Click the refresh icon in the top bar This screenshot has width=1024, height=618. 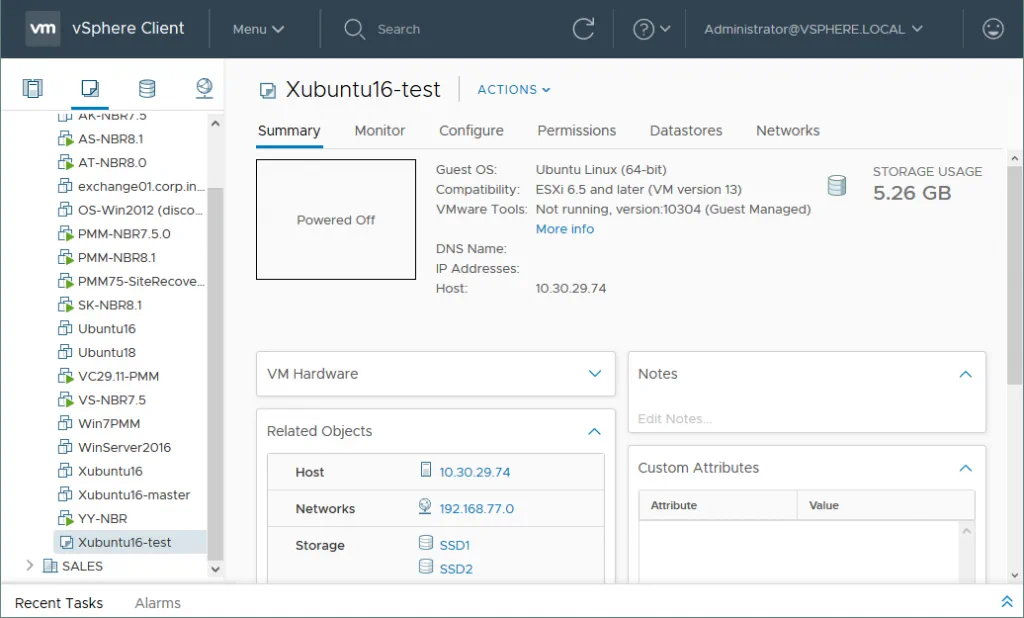[x=584, y=29]
